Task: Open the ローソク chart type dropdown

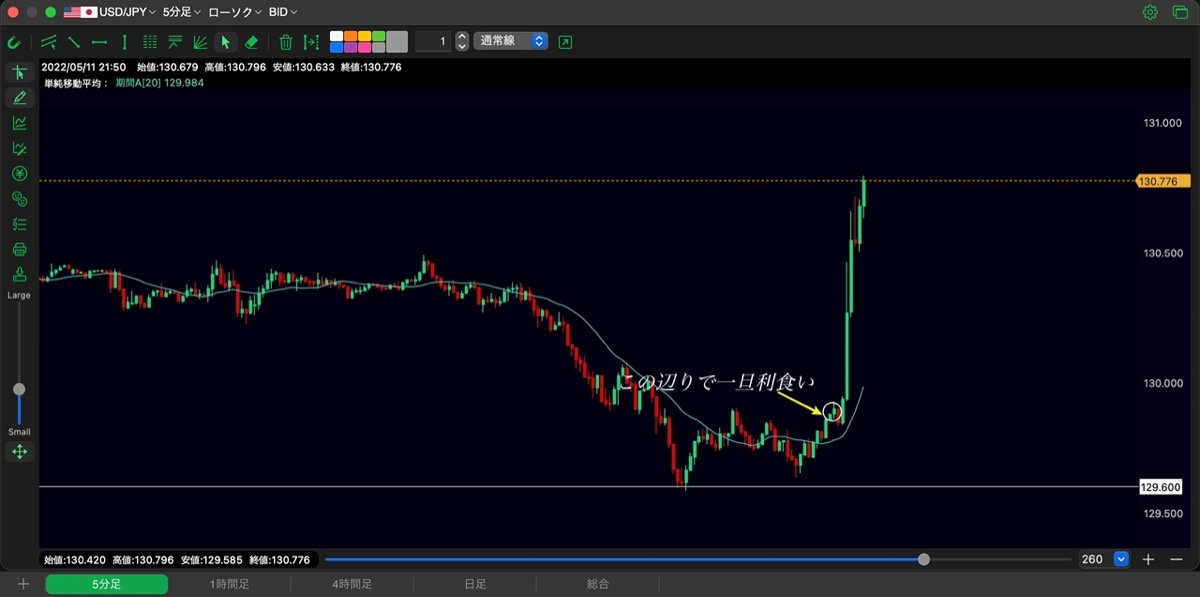Action: tap(235, 12)
